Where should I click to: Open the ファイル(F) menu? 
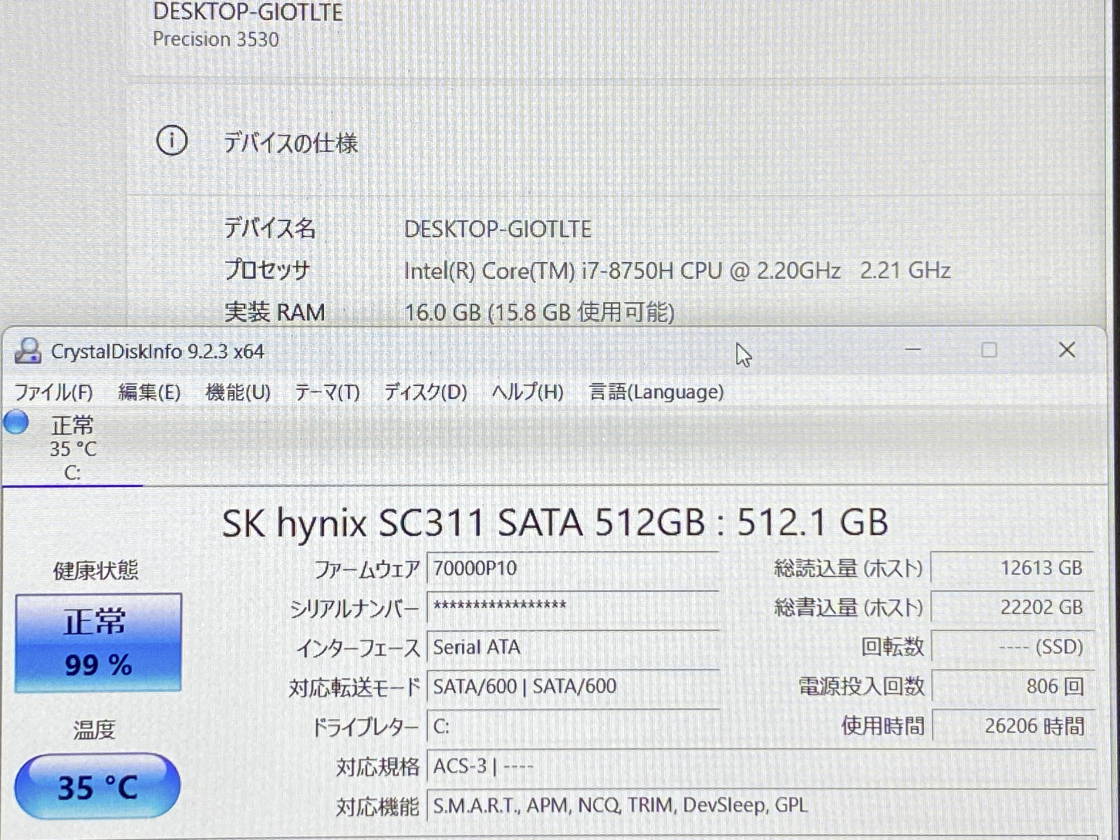click(54, 392)
